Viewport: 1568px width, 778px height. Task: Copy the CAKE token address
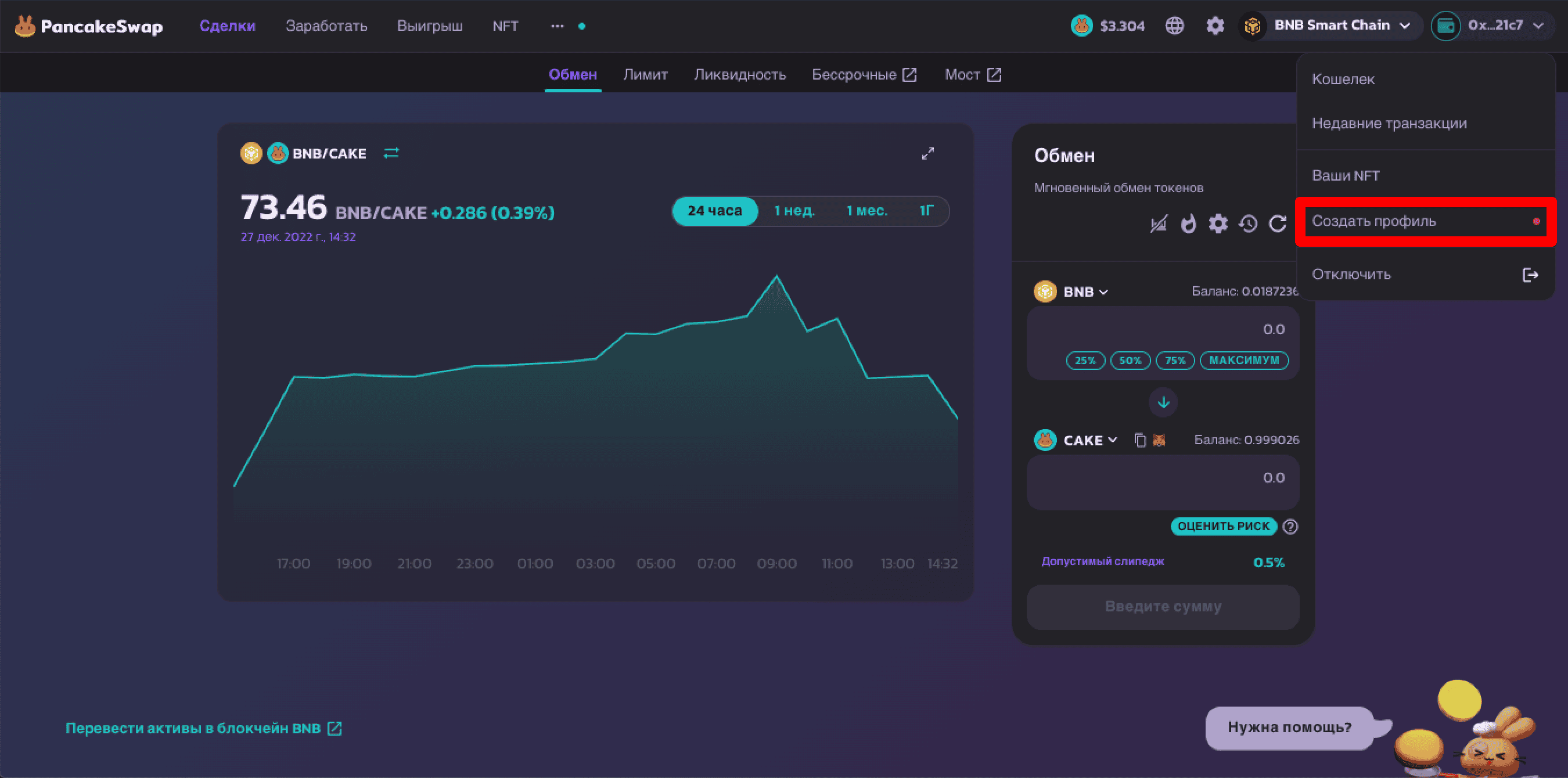point(1140,440)
